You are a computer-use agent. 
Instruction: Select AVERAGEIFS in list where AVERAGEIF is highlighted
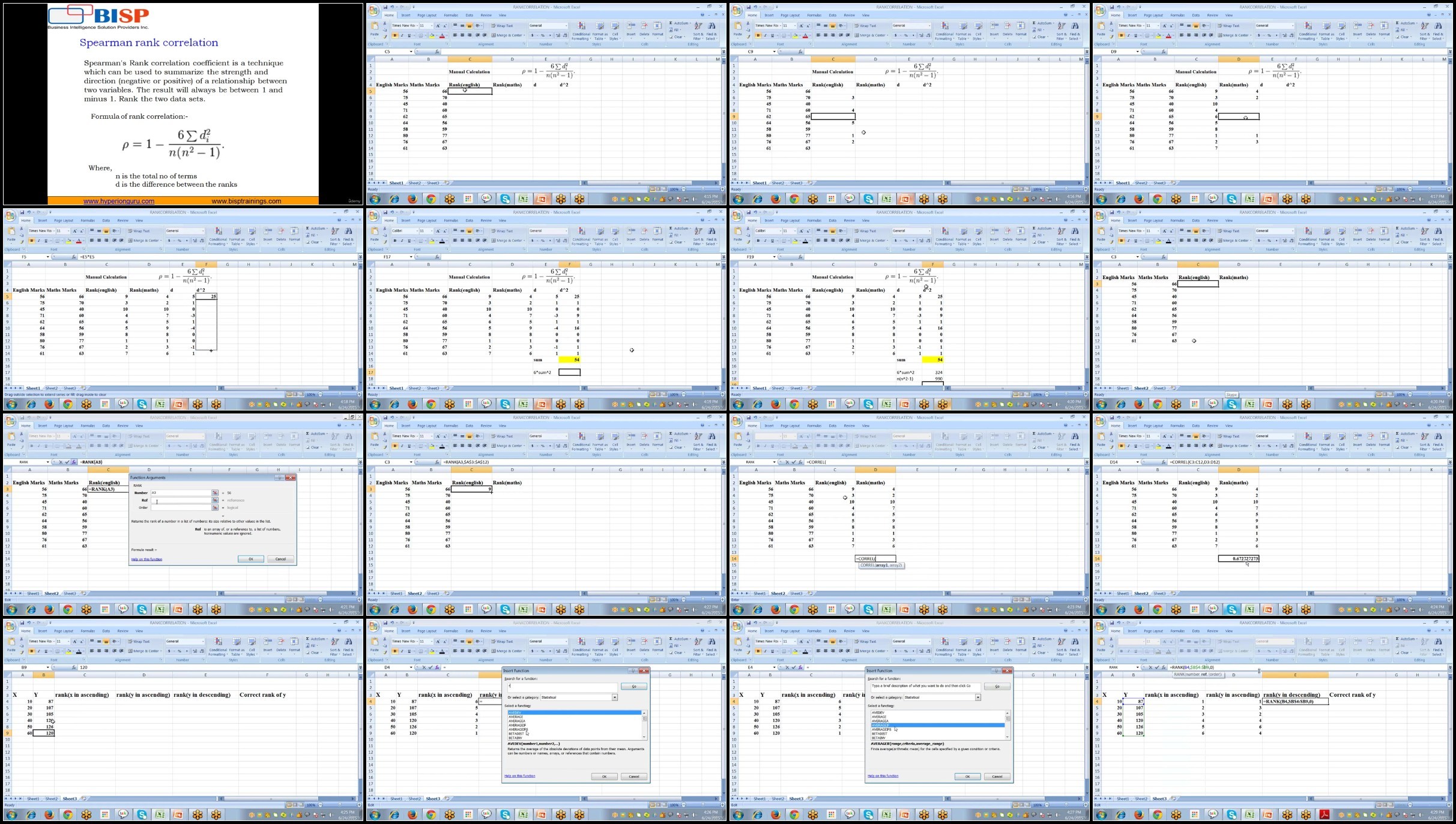tap(881, 730)
